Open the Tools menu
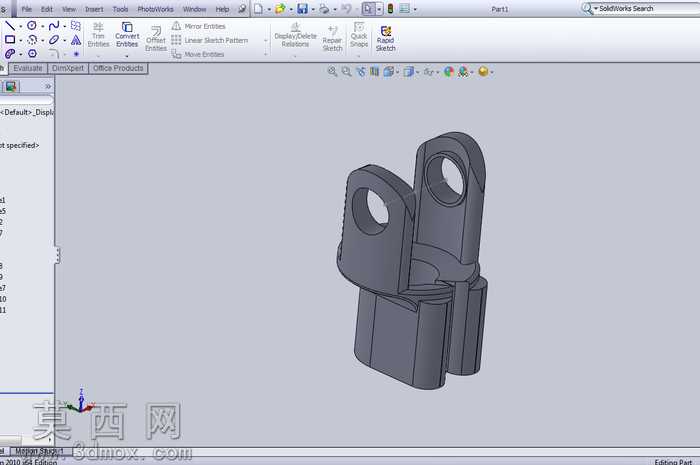Viewport: 700px width, 465px height. 121,9
